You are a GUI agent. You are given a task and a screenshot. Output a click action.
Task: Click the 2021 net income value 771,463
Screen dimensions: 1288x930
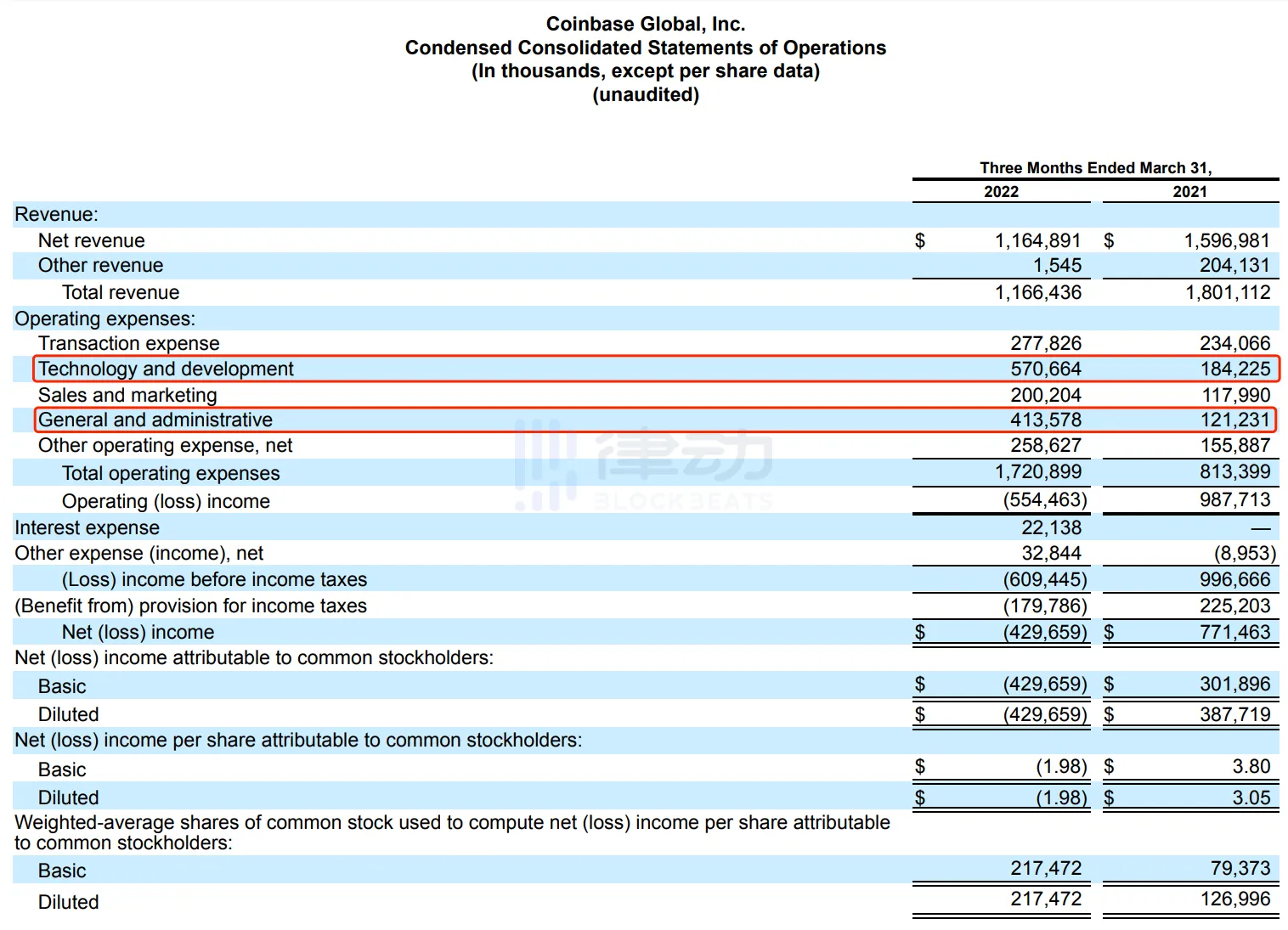coord(1234,633)
